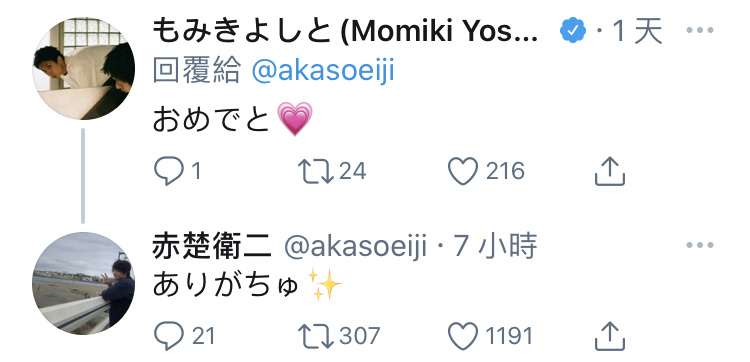The height and width of the screenshot is (362, 750).
Task: View 赤楚衛二's beach profile picture
Action: 84,283
